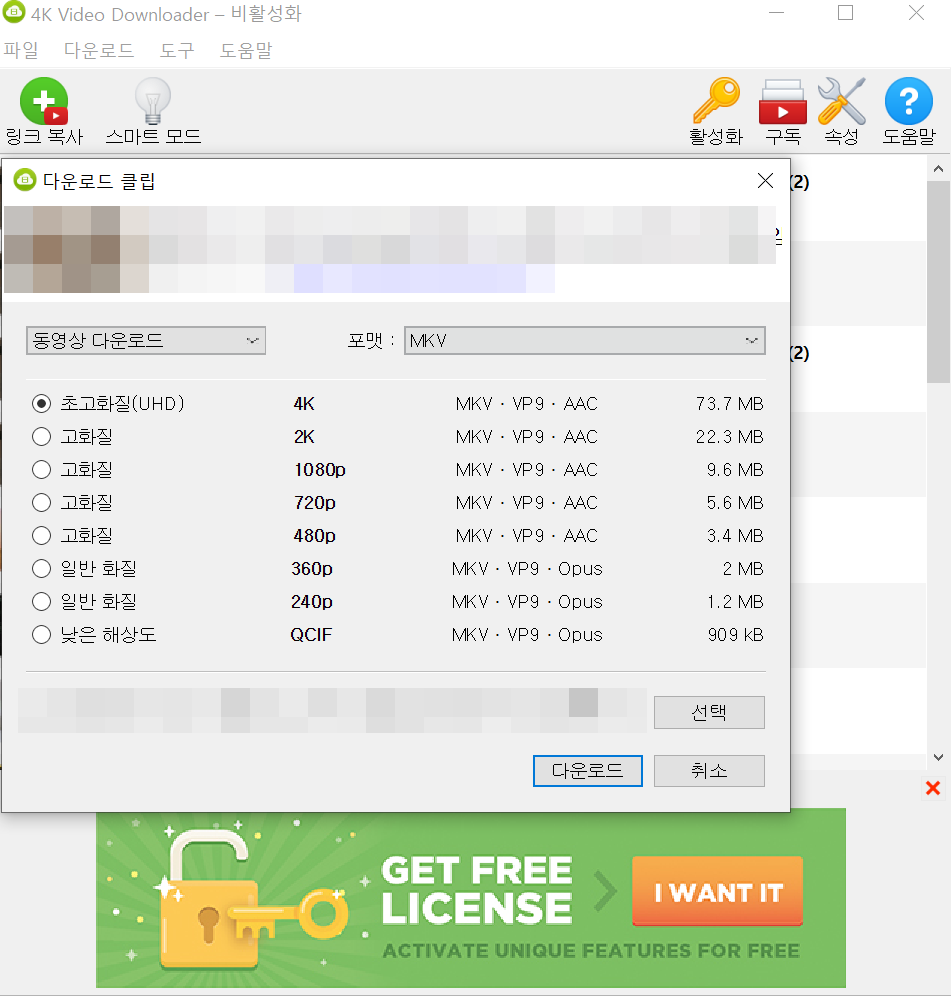Open the Activate (활성화) key icon
The image size is (951, 996).
[x=716, y=100]
